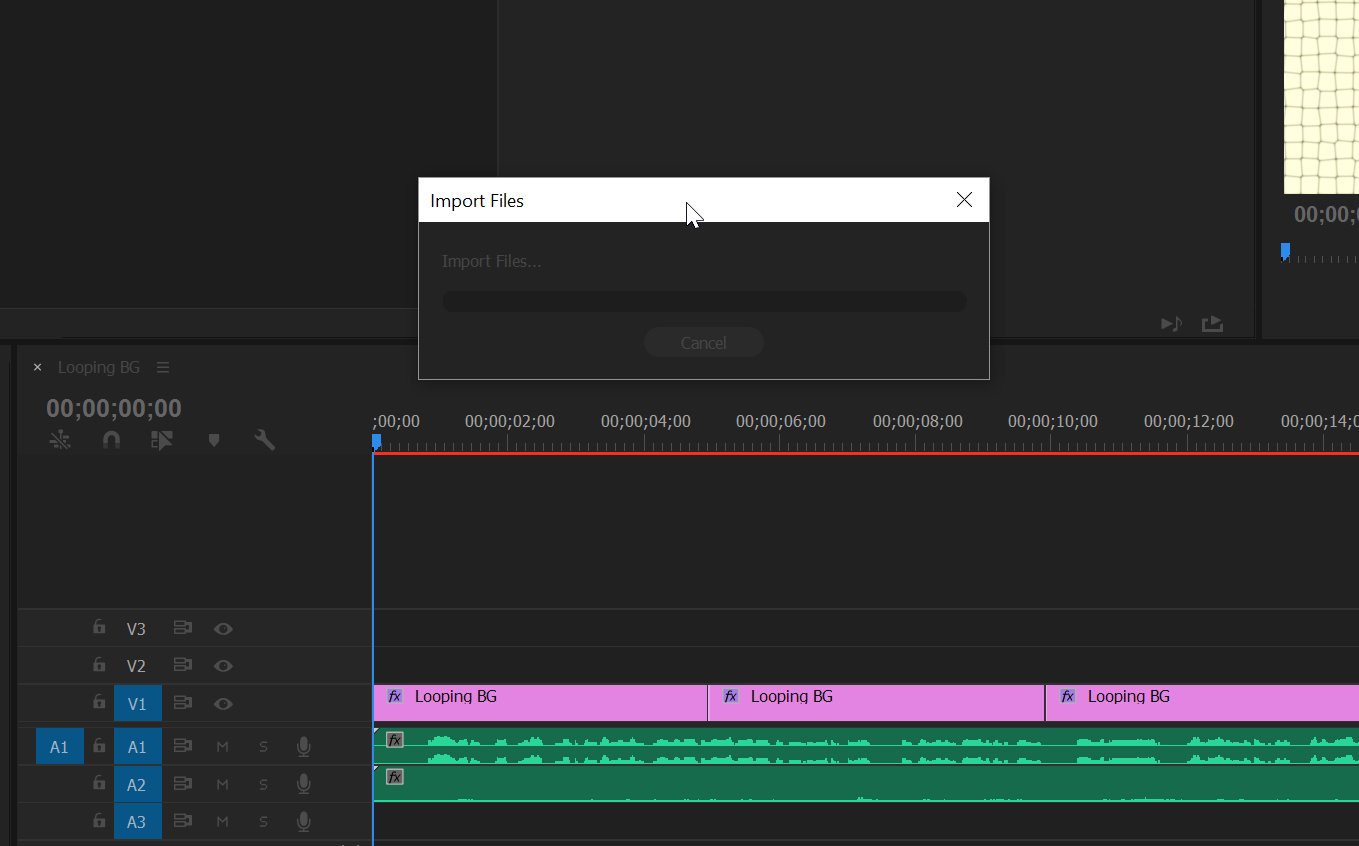Select third Looping BG video clip
1359x846 pixels.
click(1202, 703)
